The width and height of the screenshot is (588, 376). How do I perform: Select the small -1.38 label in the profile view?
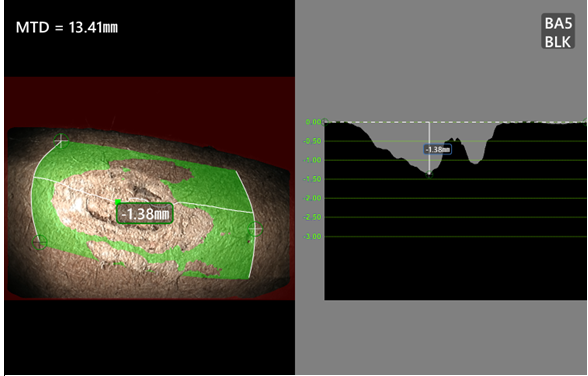tap(438, 150)
